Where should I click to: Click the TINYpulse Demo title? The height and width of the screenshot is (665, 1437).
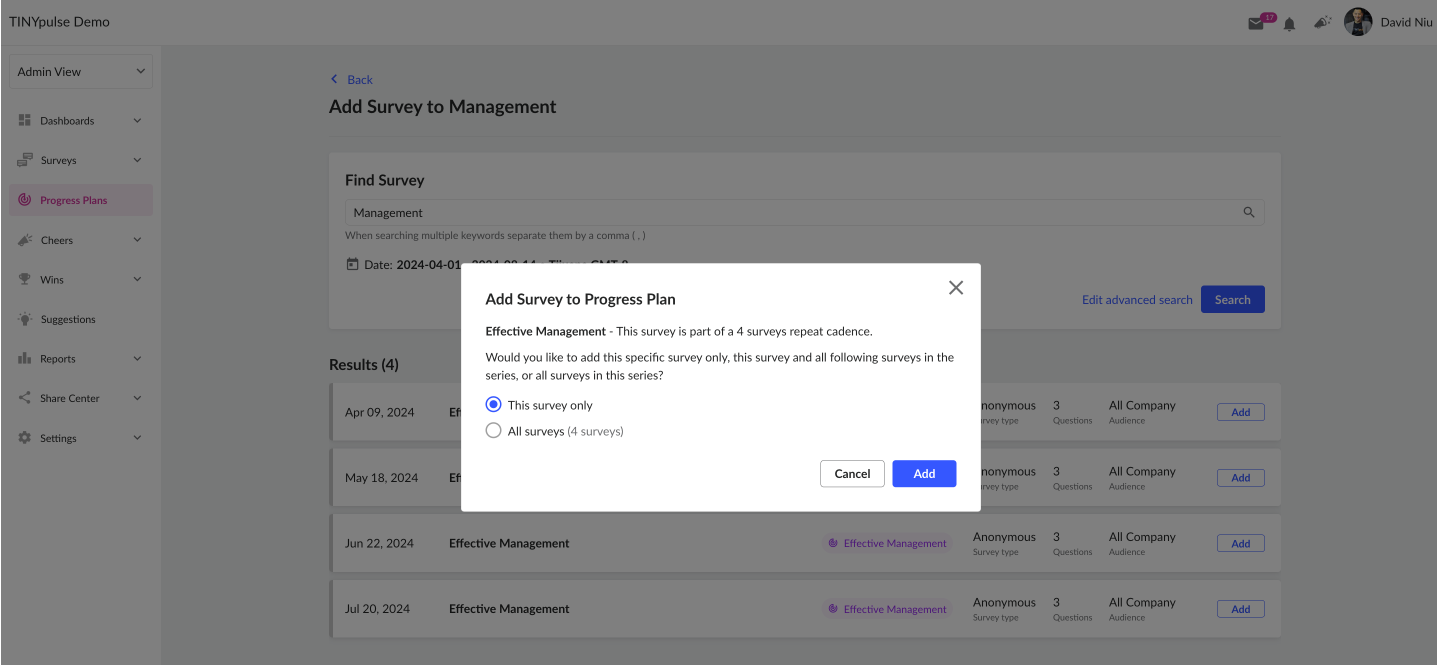click(x=60, y=22)
